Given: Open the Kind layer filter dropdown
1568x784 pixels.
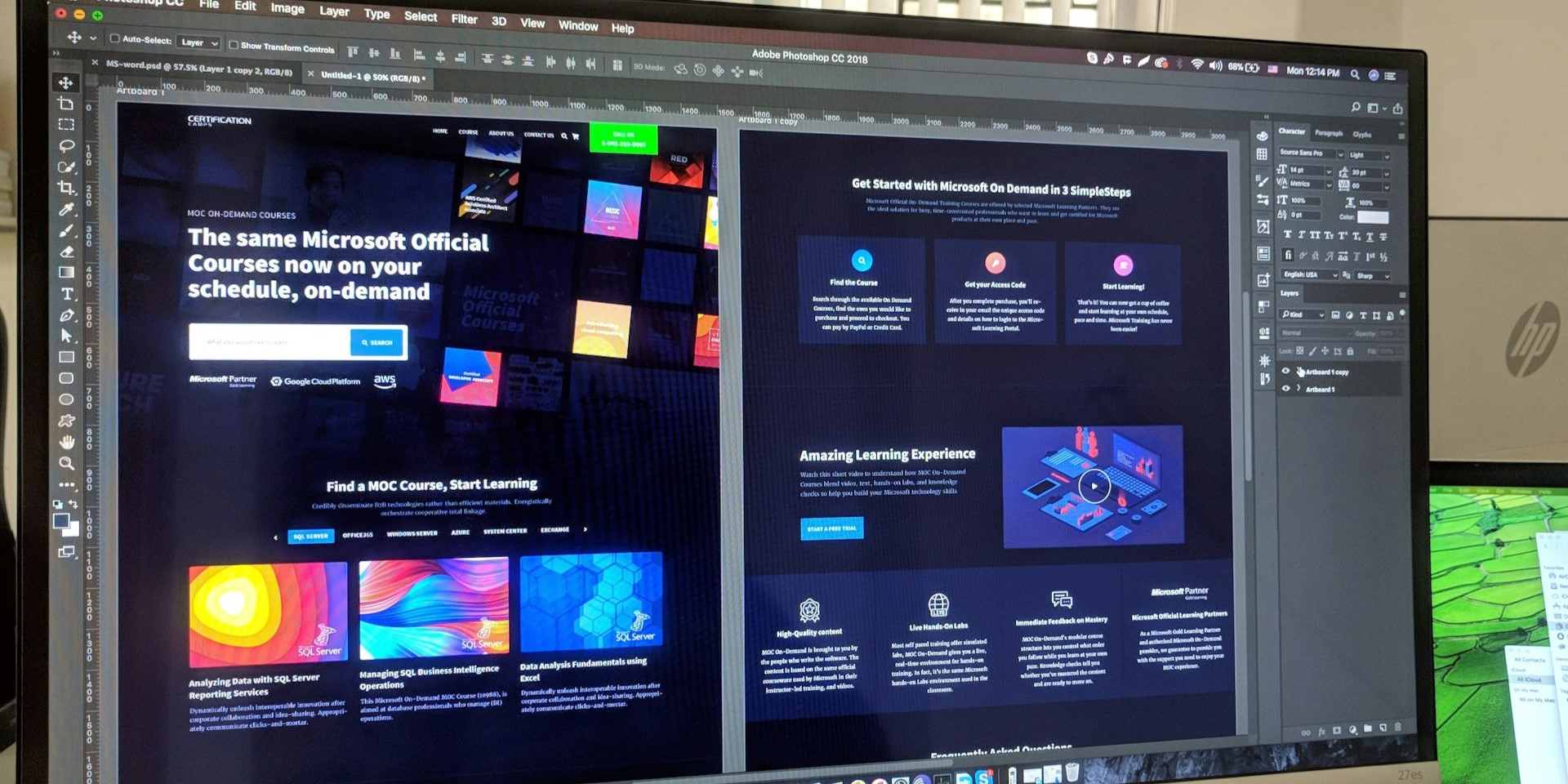Looking at the screenshot, I should pyautogui.click(x=1302, y=314).
